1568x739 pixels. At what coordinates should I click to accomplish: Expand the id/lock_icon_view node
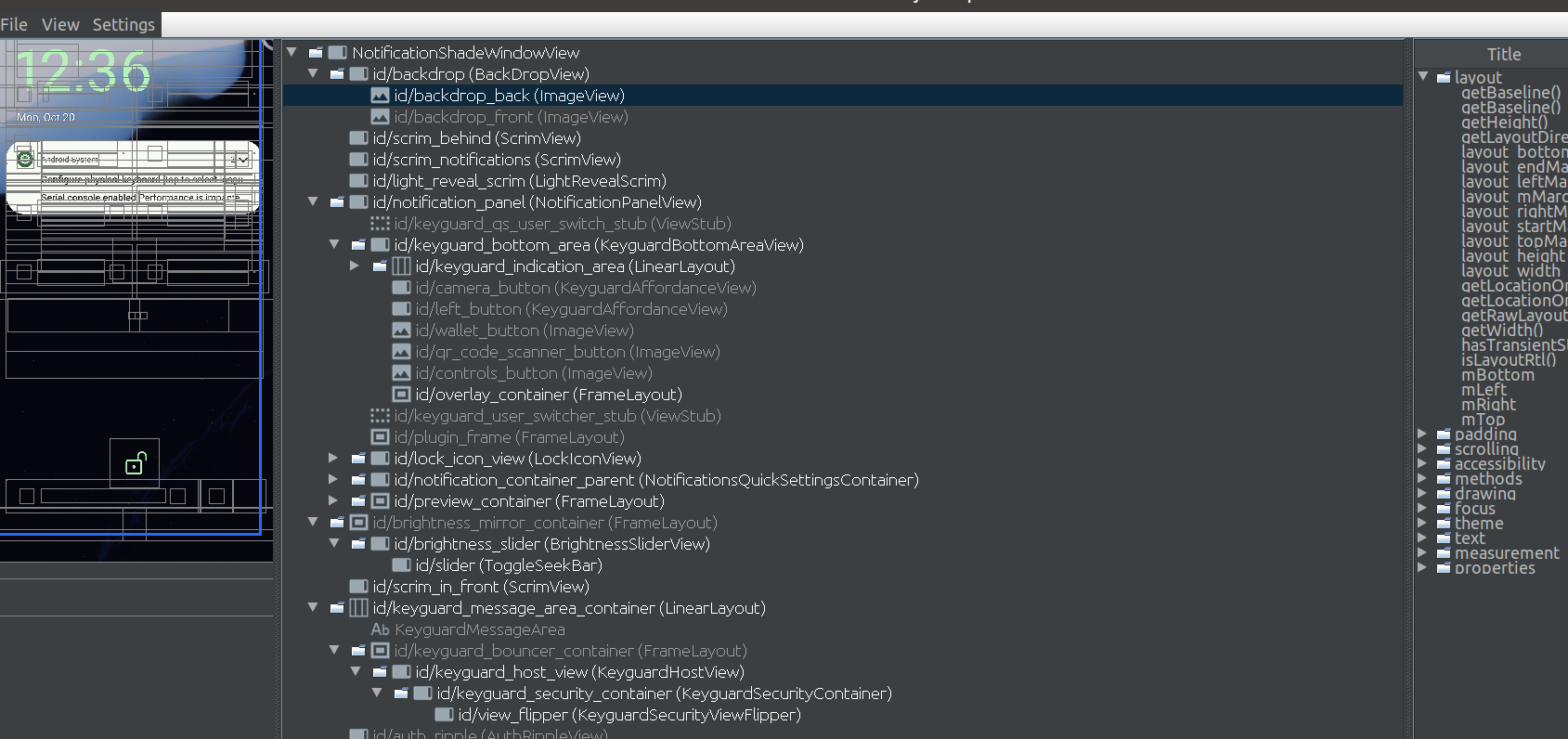point(333,458)
